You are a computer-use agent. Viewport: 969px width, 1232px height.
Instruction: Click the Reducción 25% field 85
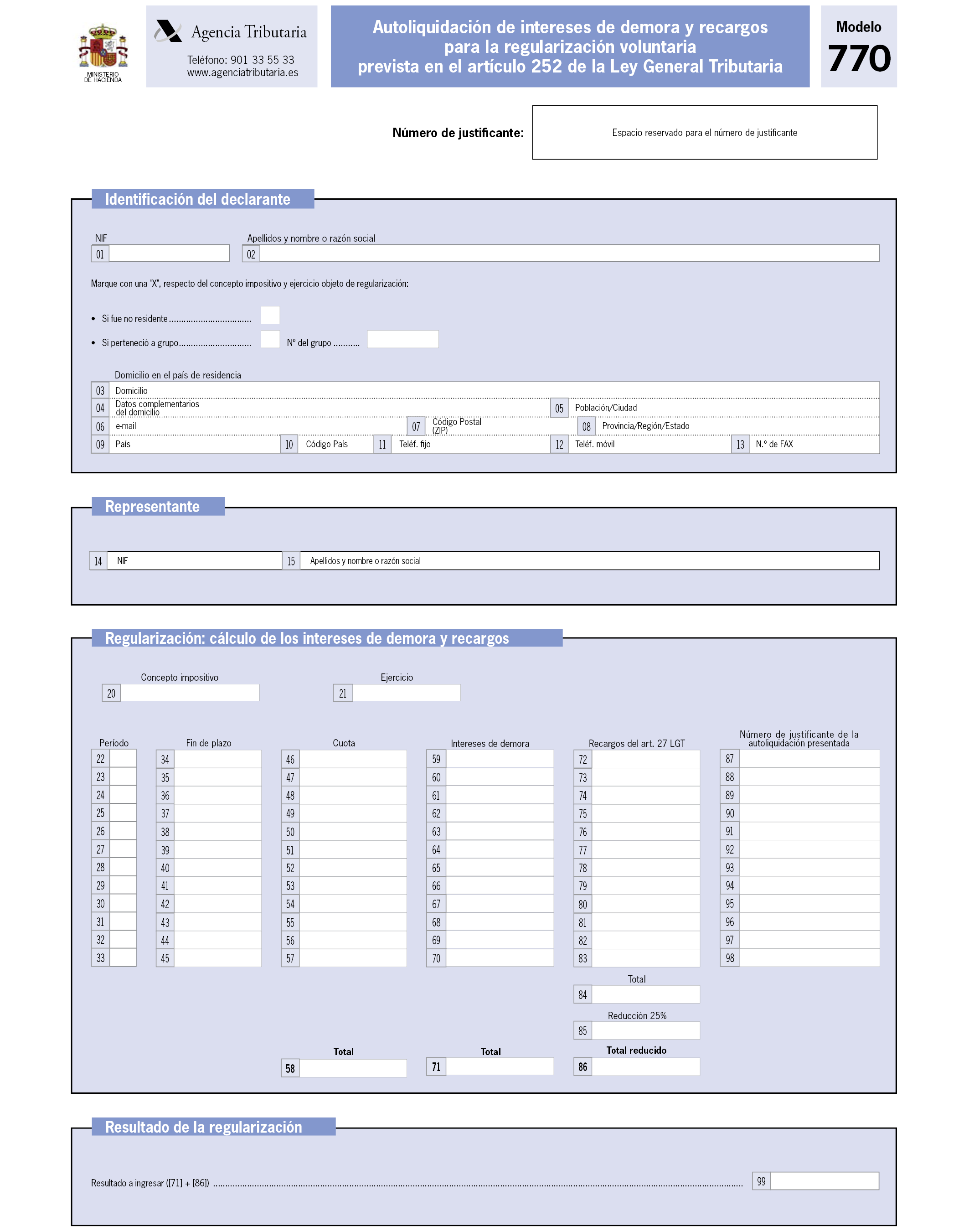pyautogui.click(x=646, y=1030)
